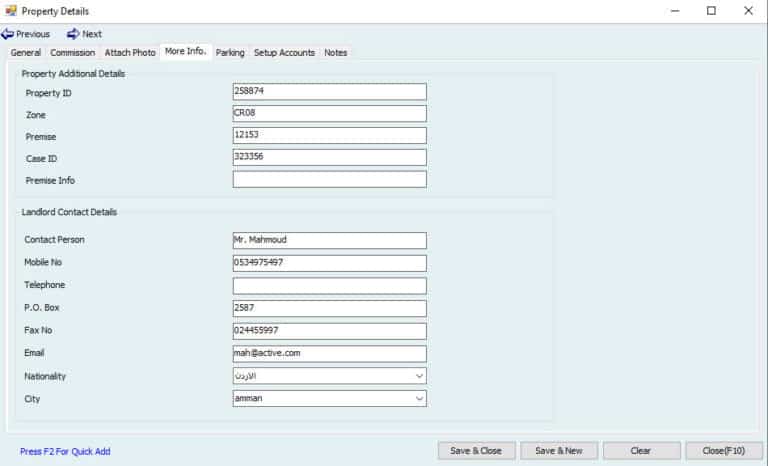
Task: Go to the Attach Photo tab
Action: click(x=130, y=53)
